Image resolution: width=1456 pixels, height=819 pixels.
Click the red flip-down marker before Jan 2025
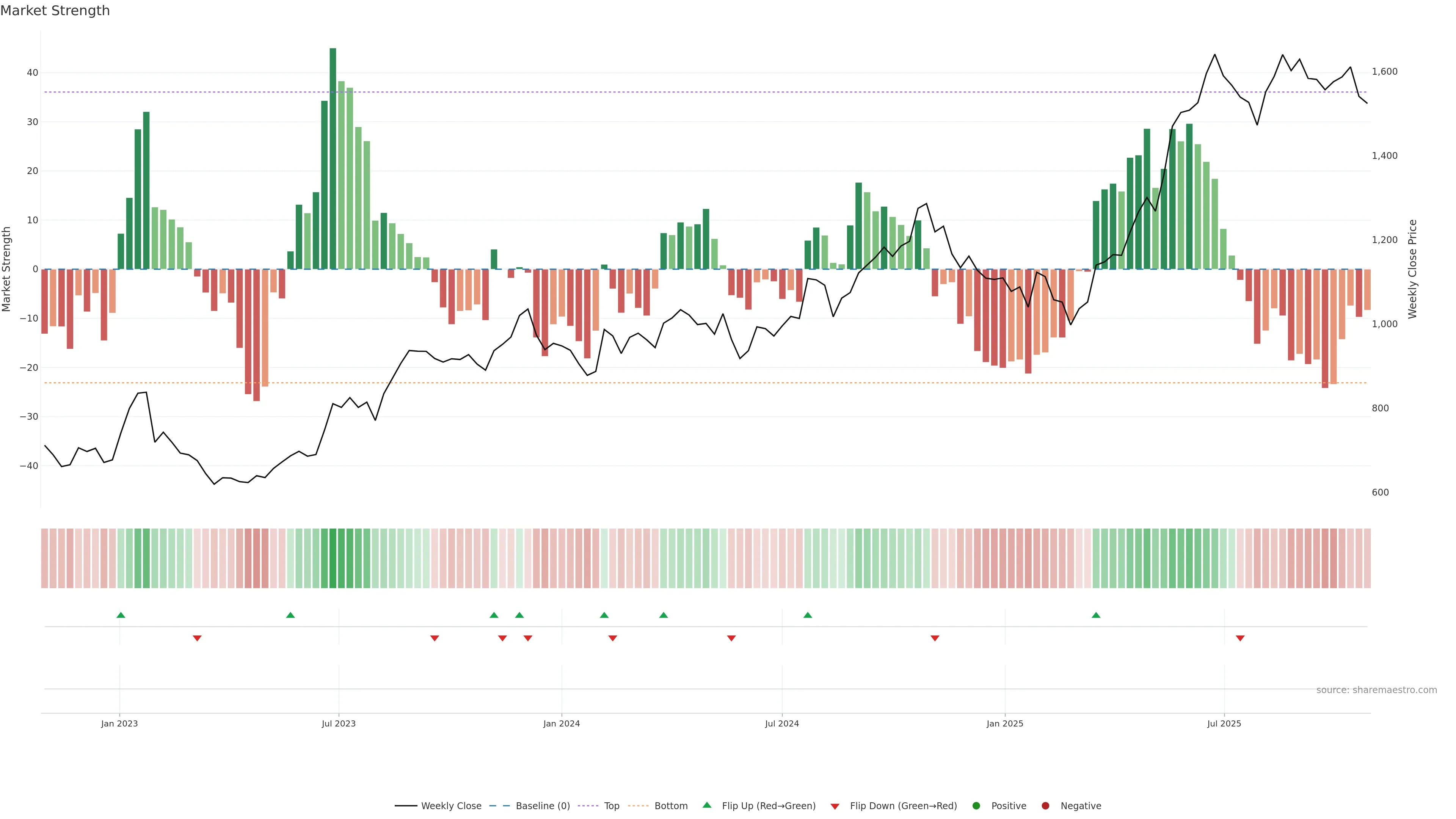point(935,638)
